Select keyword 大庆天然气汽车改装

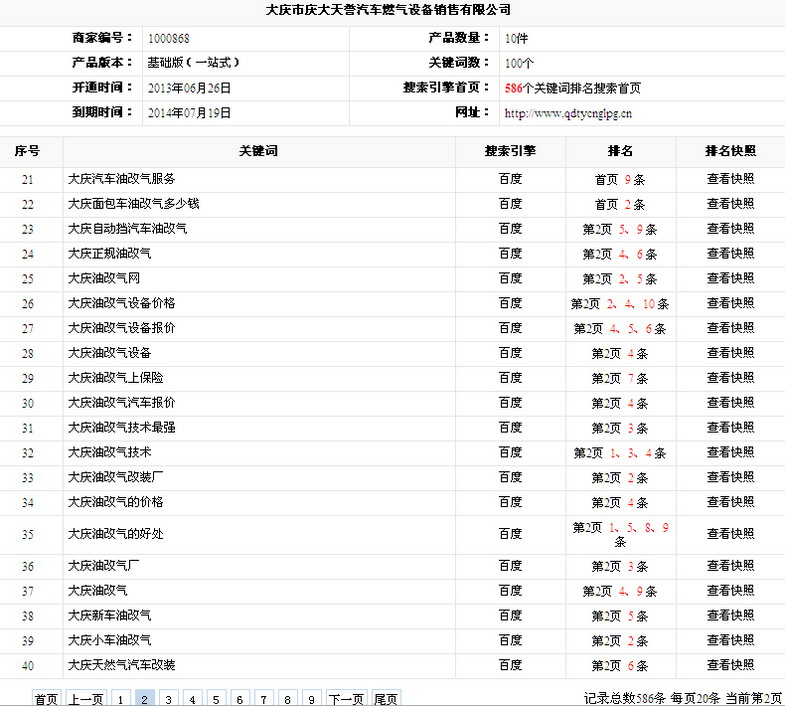click(122, 665)
